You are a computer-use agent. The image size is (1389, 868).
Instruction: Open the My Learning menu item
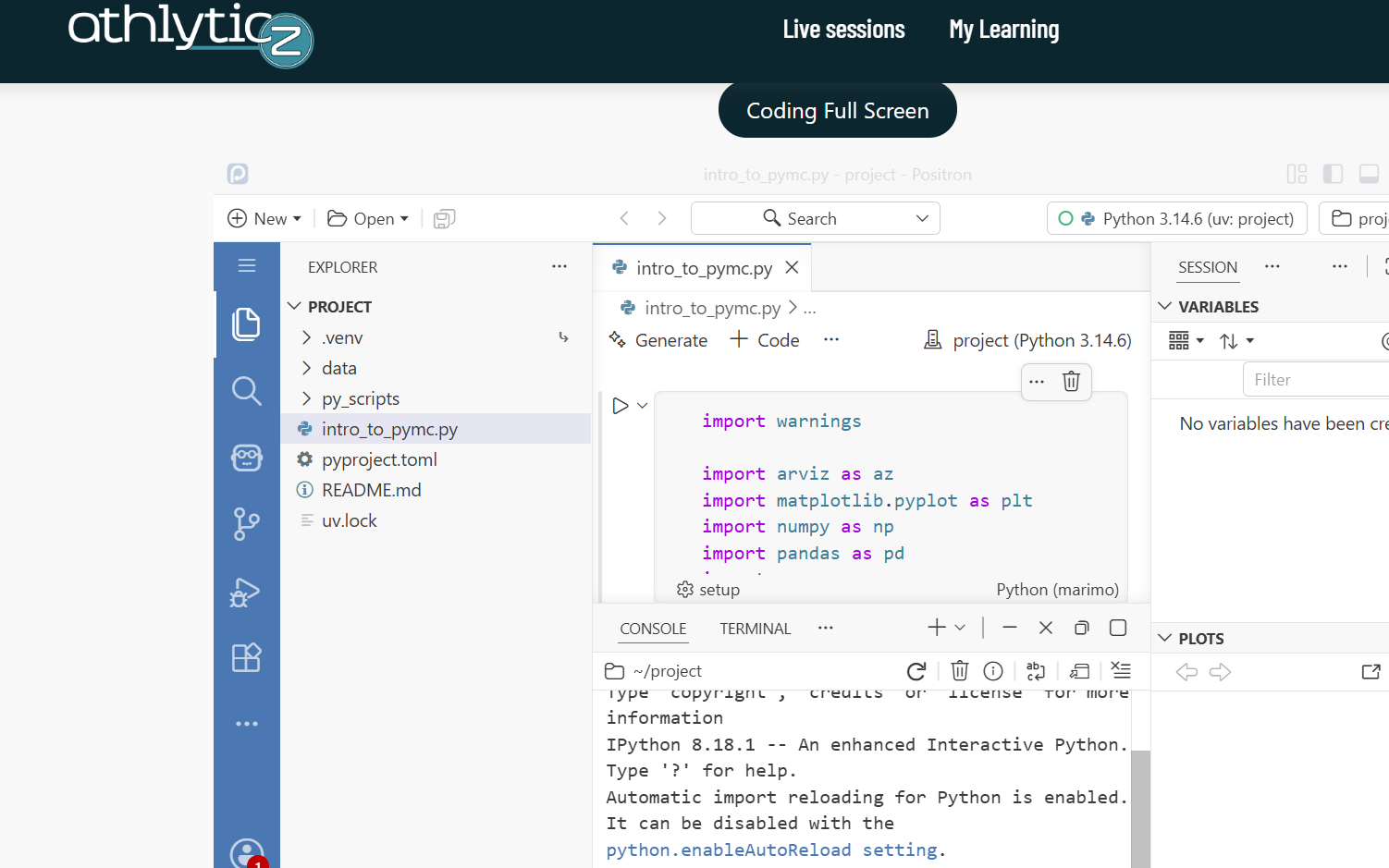1004,30
